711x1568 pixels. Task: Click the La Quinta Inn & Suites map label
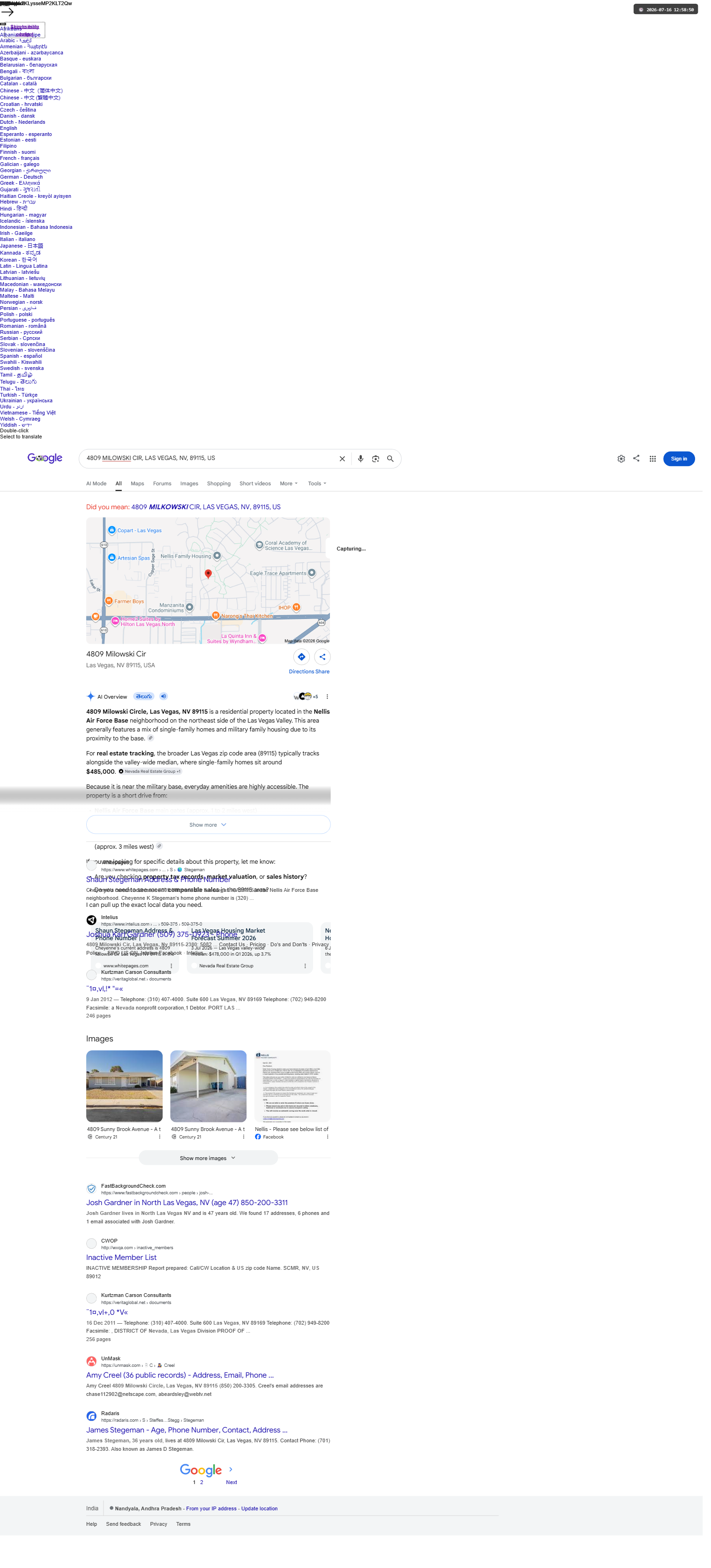coord(234,646)
